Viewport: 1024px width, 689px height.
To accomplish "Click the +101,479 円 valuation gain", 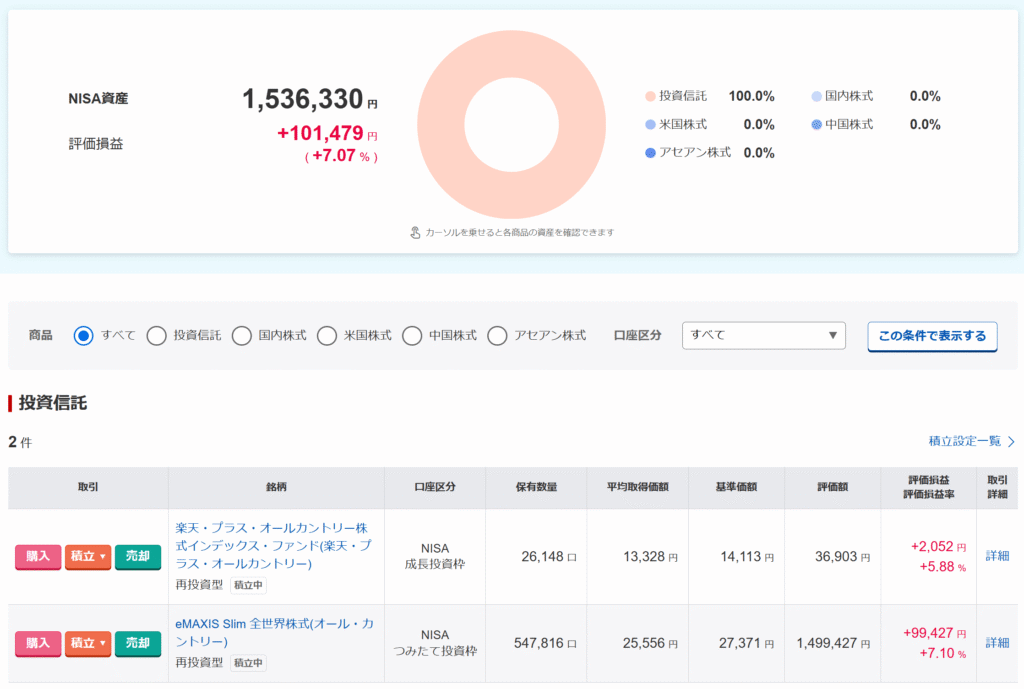I will [327, 133].
